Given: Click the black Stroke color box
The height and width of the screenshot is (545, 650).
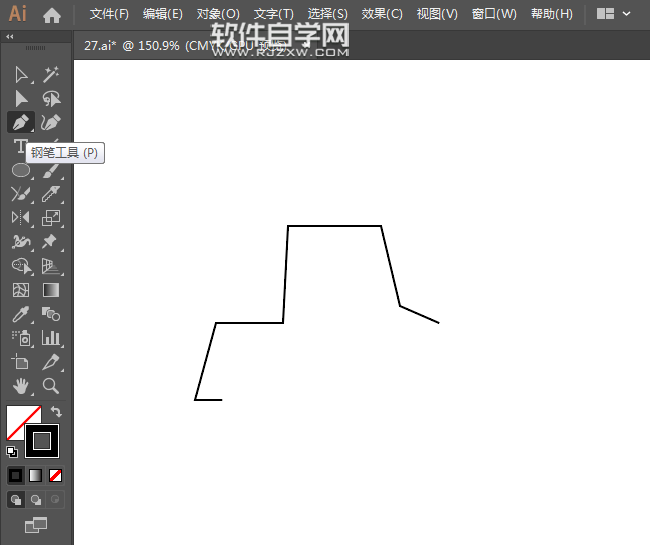Looking at the screenshot, I should coord(42,440).
